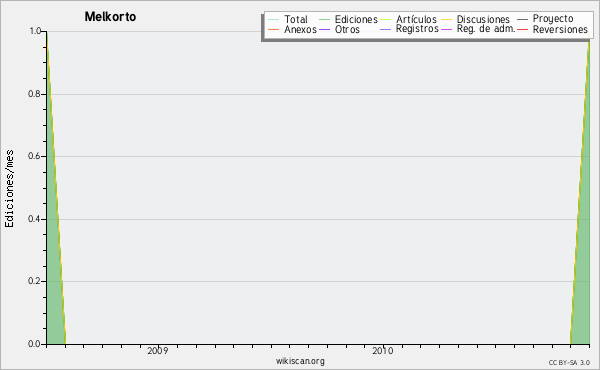The width and height of the screenshot is (600, 370).
Task: Click the 0.2 y-axis value
Action: (34, 281)
